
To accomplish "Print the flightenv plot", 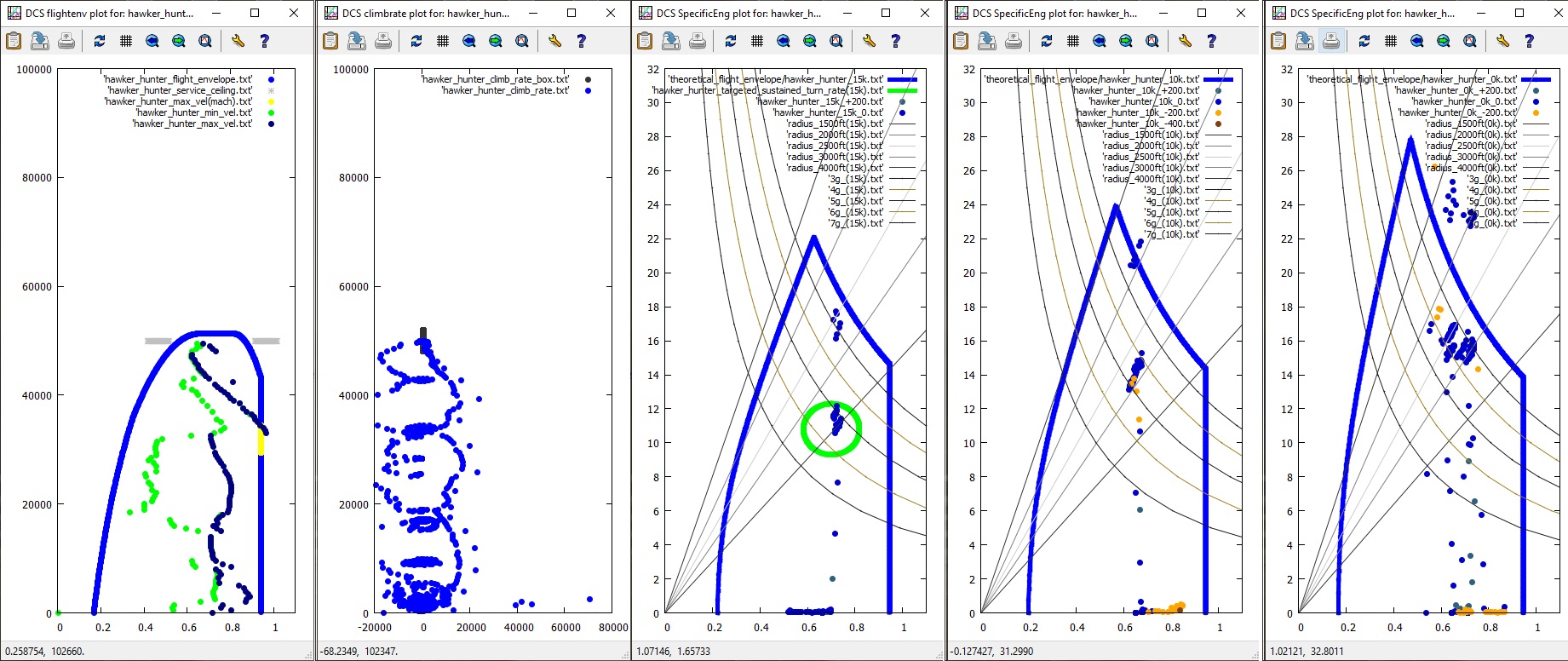I will [x=66, y=41].
